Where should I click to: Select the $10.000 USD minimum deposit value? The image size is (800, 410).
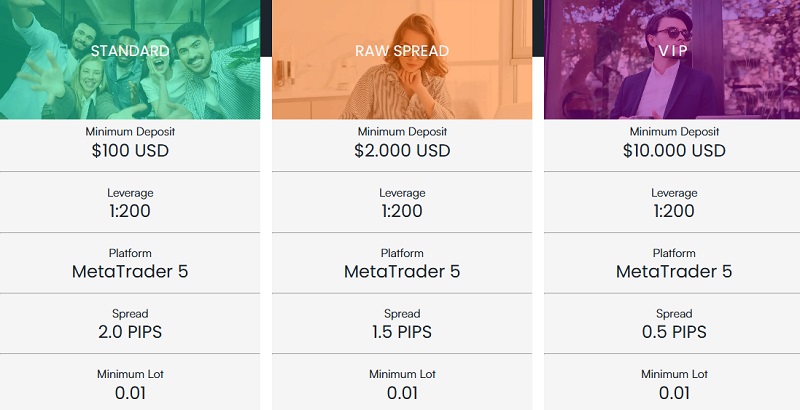(674, 150)
